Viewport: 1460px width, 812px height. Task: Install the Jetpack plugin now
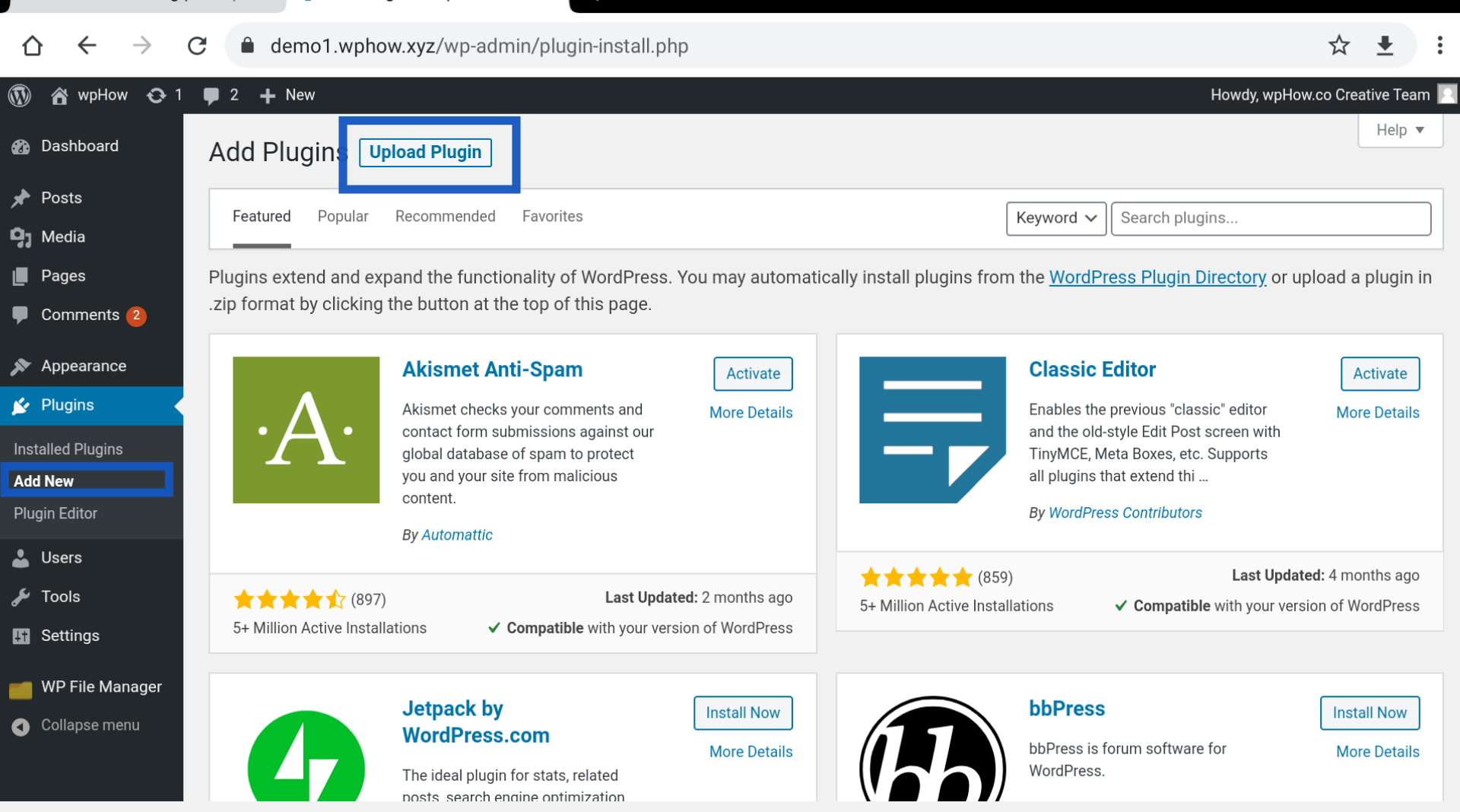[743, 712]
